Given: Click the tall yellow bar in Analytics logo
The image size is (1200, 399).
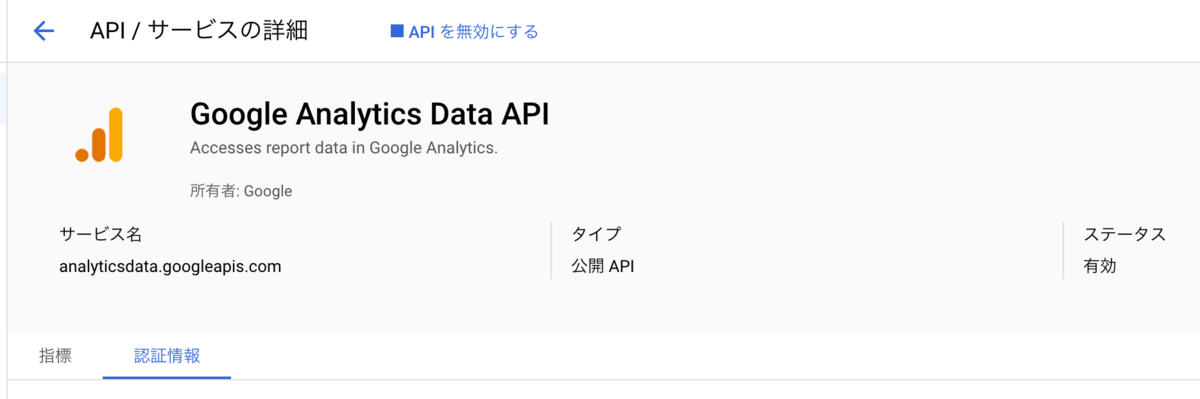Looking at the screenshot, I should pyautogui.click(x=115, y=134).
